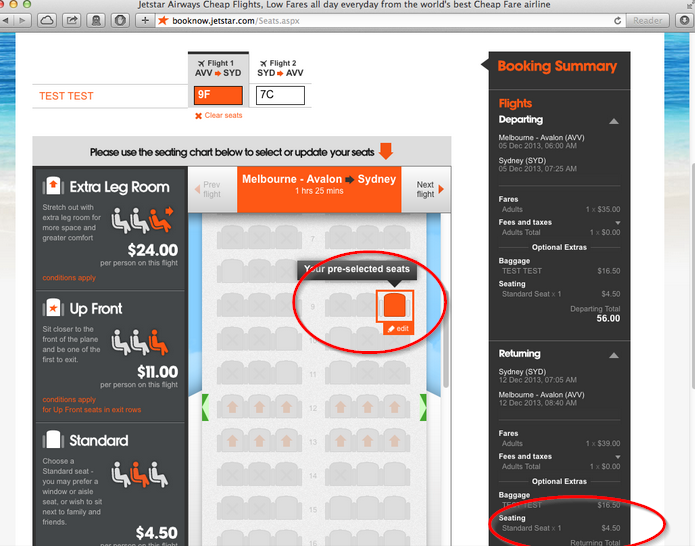Click the 7C seat field for Flight 2
The width and height of the screenshot is (695, 546).
(x=280, y=95)
